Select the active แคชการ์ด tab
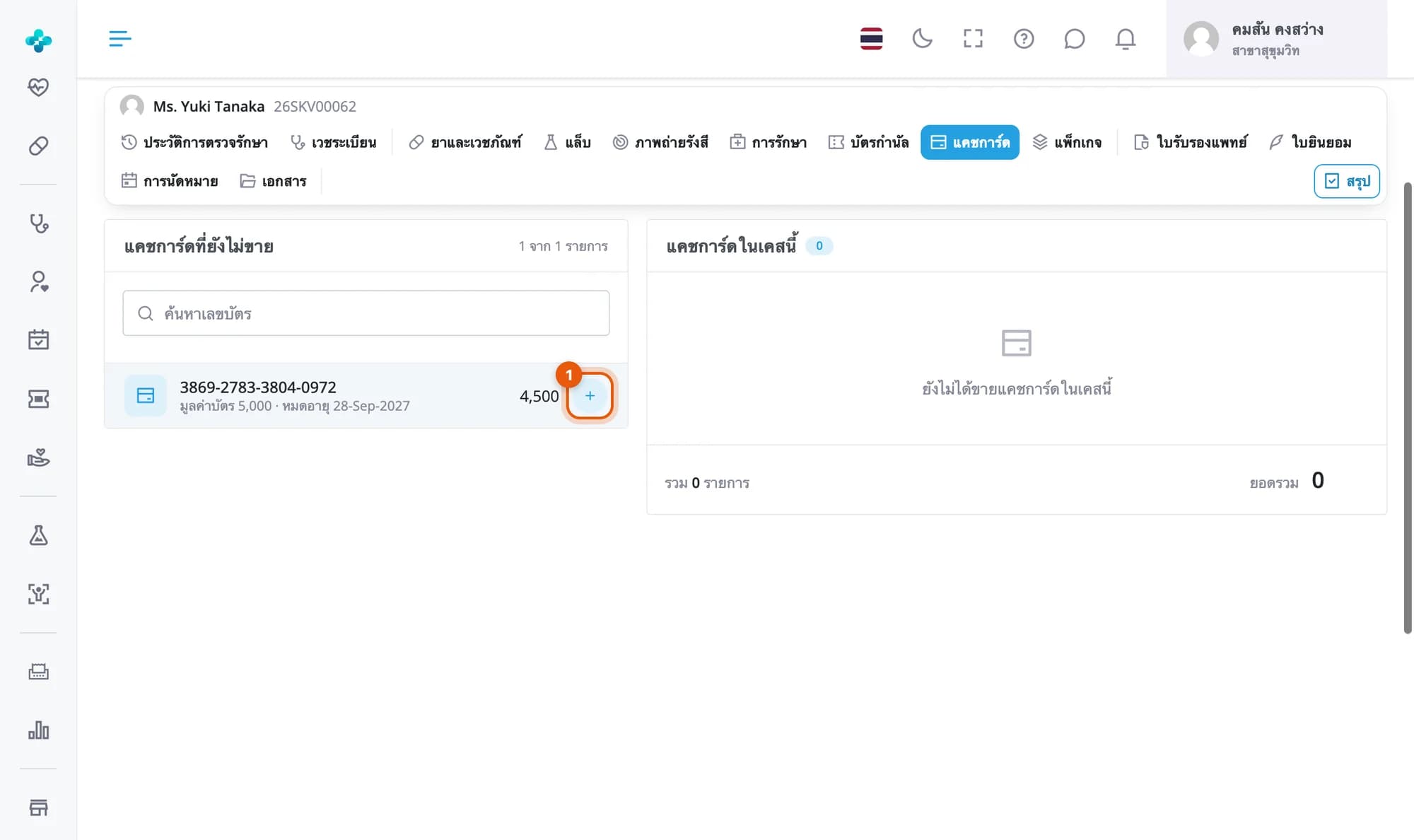The height and width of the screenshot is (840, 1414). [x=970, y=142]
